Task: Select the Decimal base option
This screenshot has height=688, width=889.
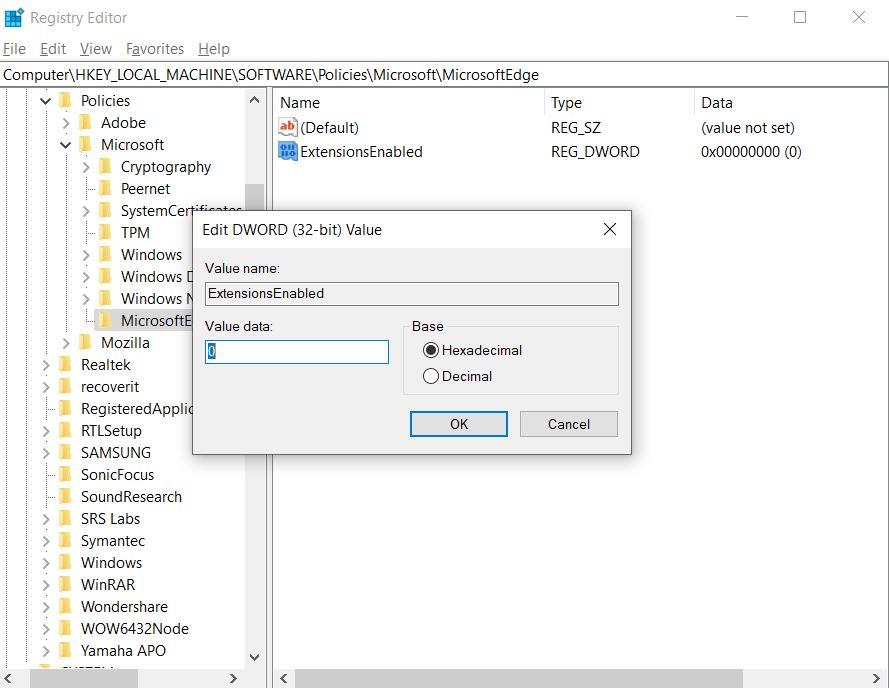Action: click(x=431, y=377)
